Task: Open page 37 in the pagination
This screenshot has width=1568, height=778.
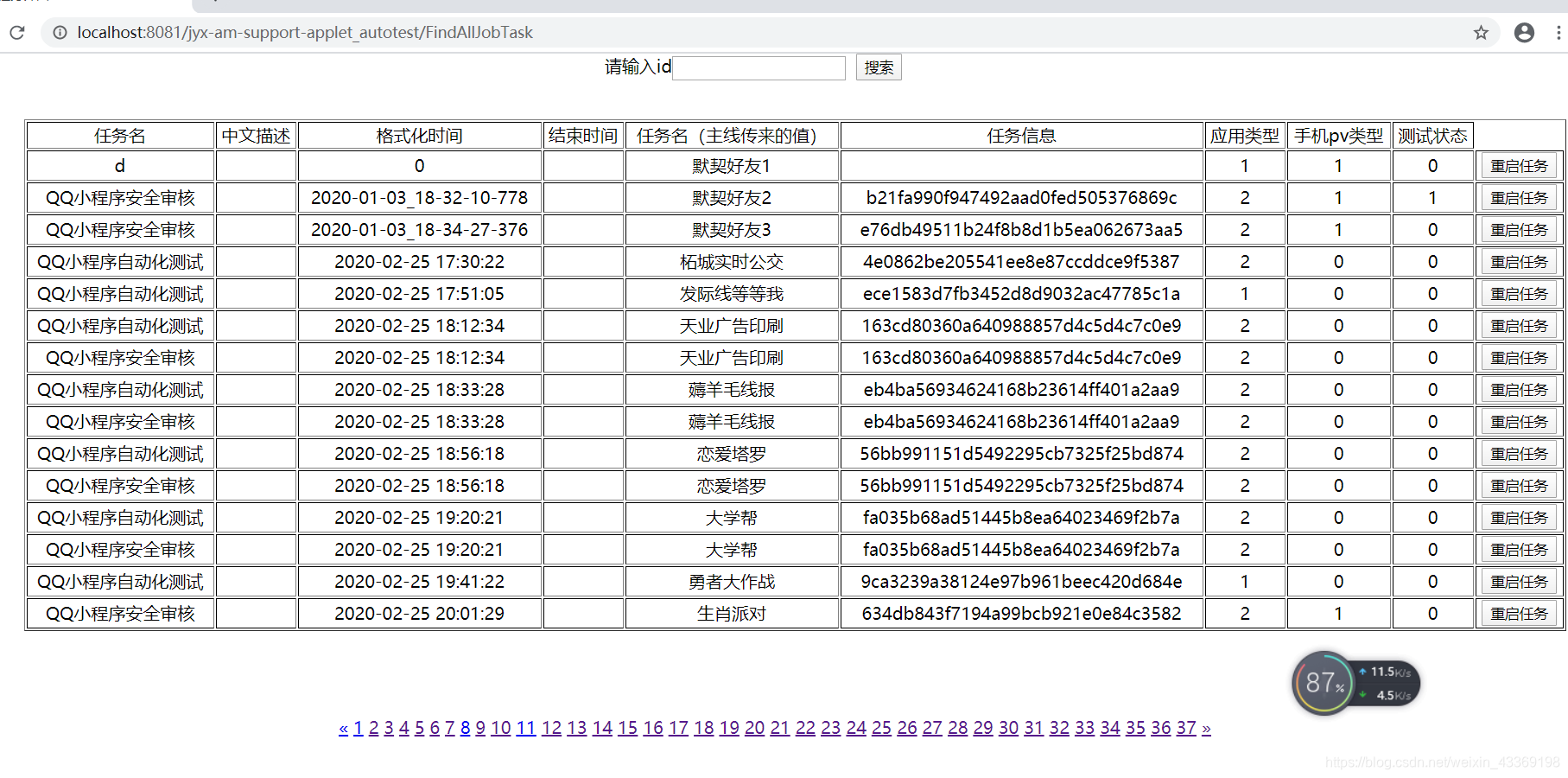Action: pos(1186,728)
